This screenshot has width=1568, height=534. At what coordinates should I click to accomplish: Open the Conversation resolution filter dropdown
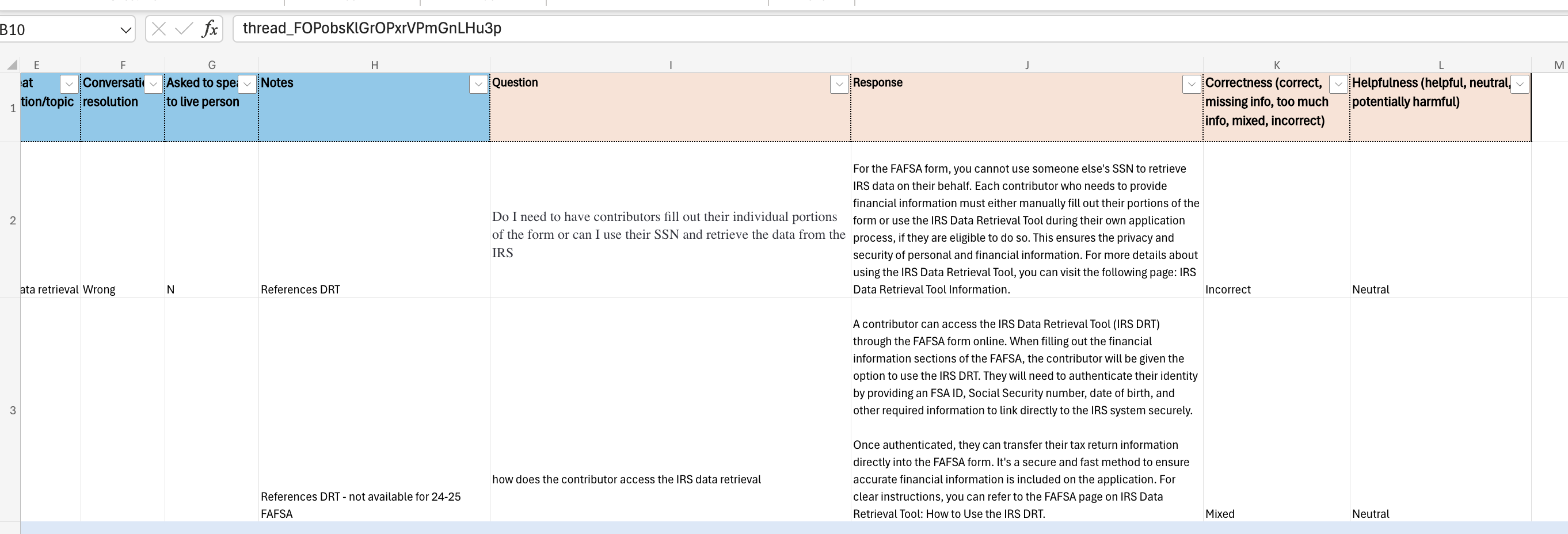(153, 84)
